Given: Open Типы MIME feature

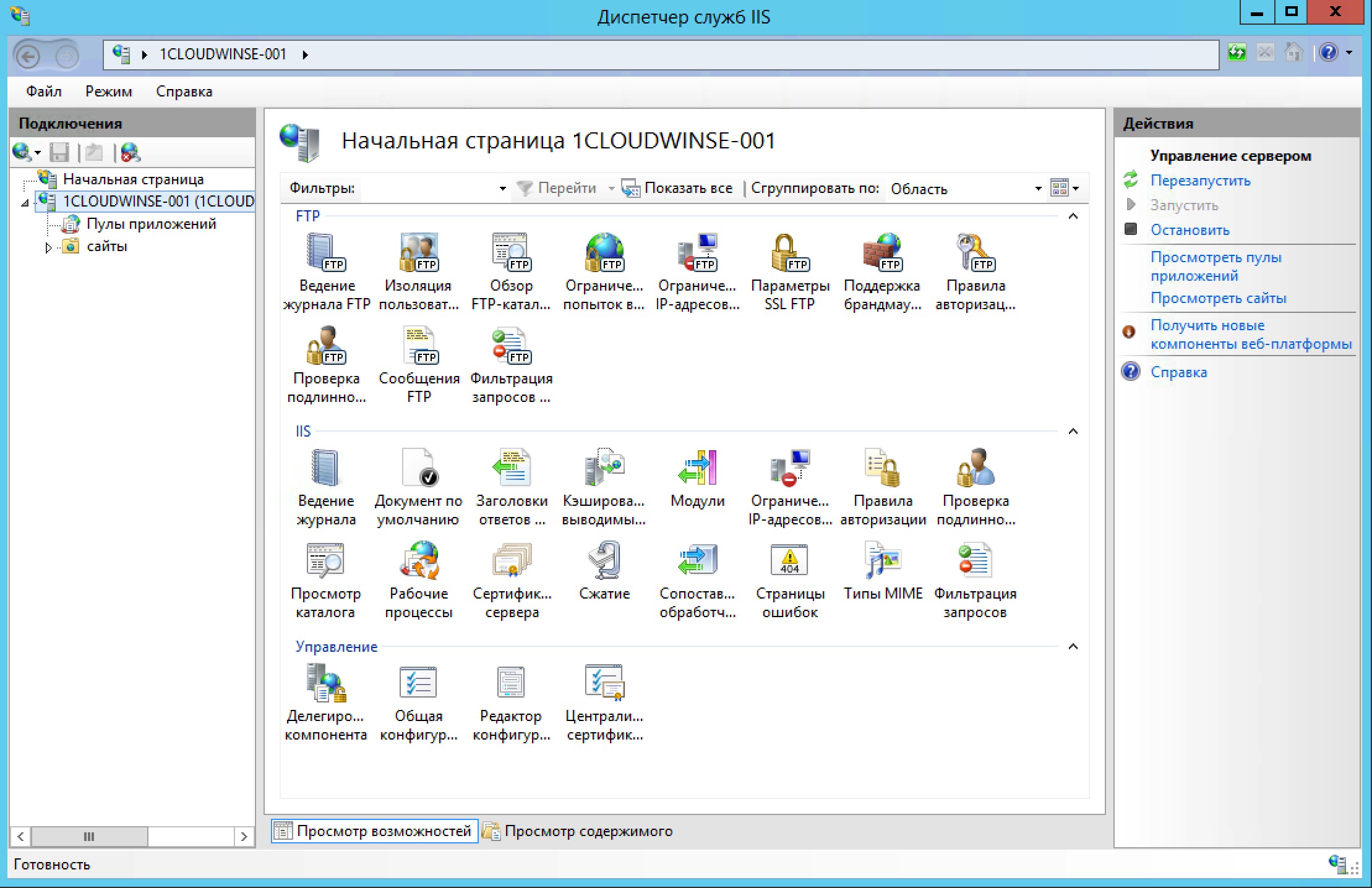Looking at the screenshot, I should click(x=883, y=572).
